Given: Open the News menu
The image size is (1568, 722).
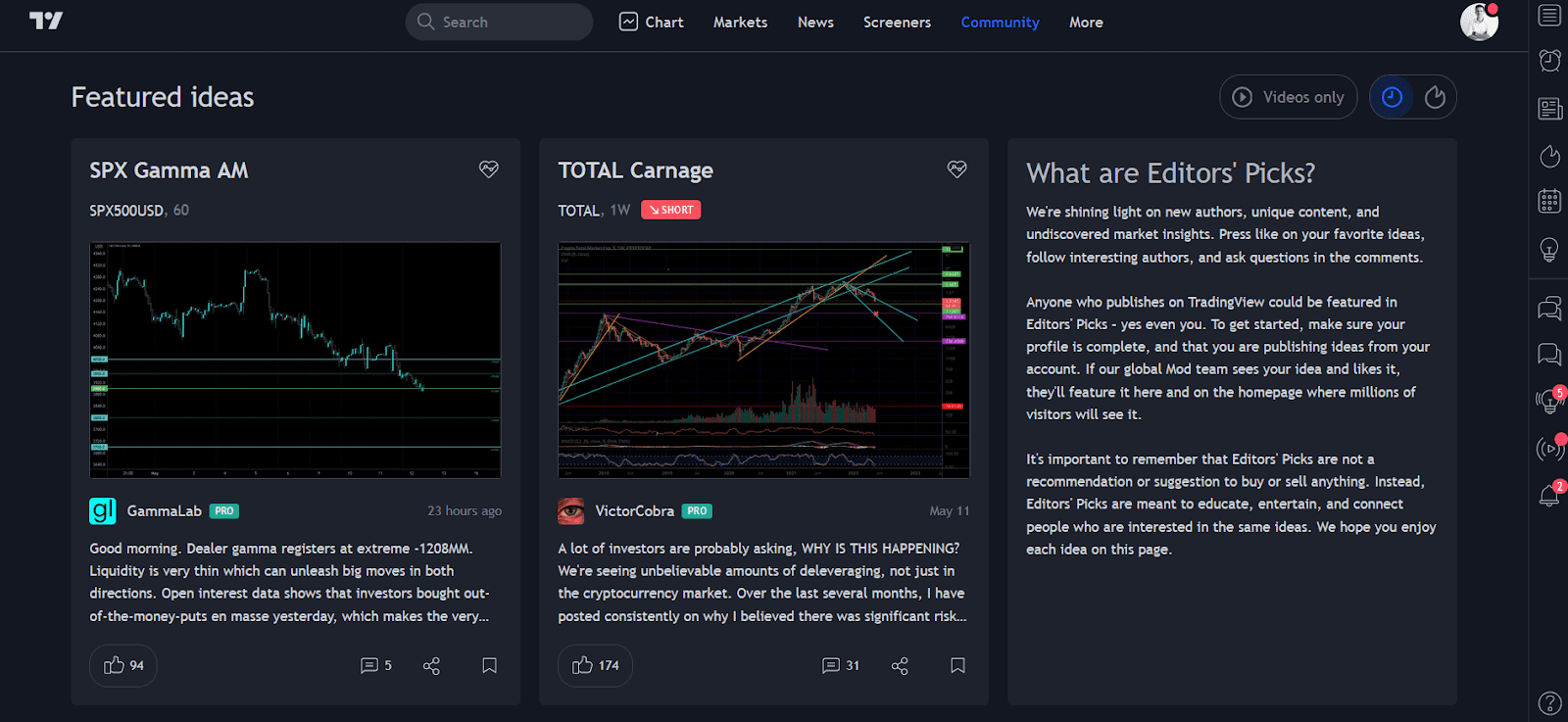Looking at the screenshot, I should coord(815,22).
